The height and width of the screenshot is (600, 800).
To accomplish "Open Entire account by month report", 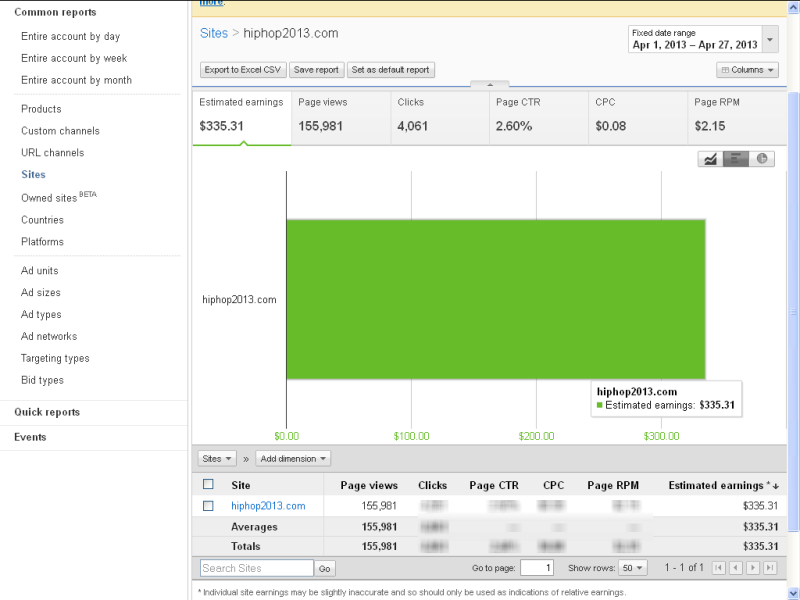I will click(77, 80).
